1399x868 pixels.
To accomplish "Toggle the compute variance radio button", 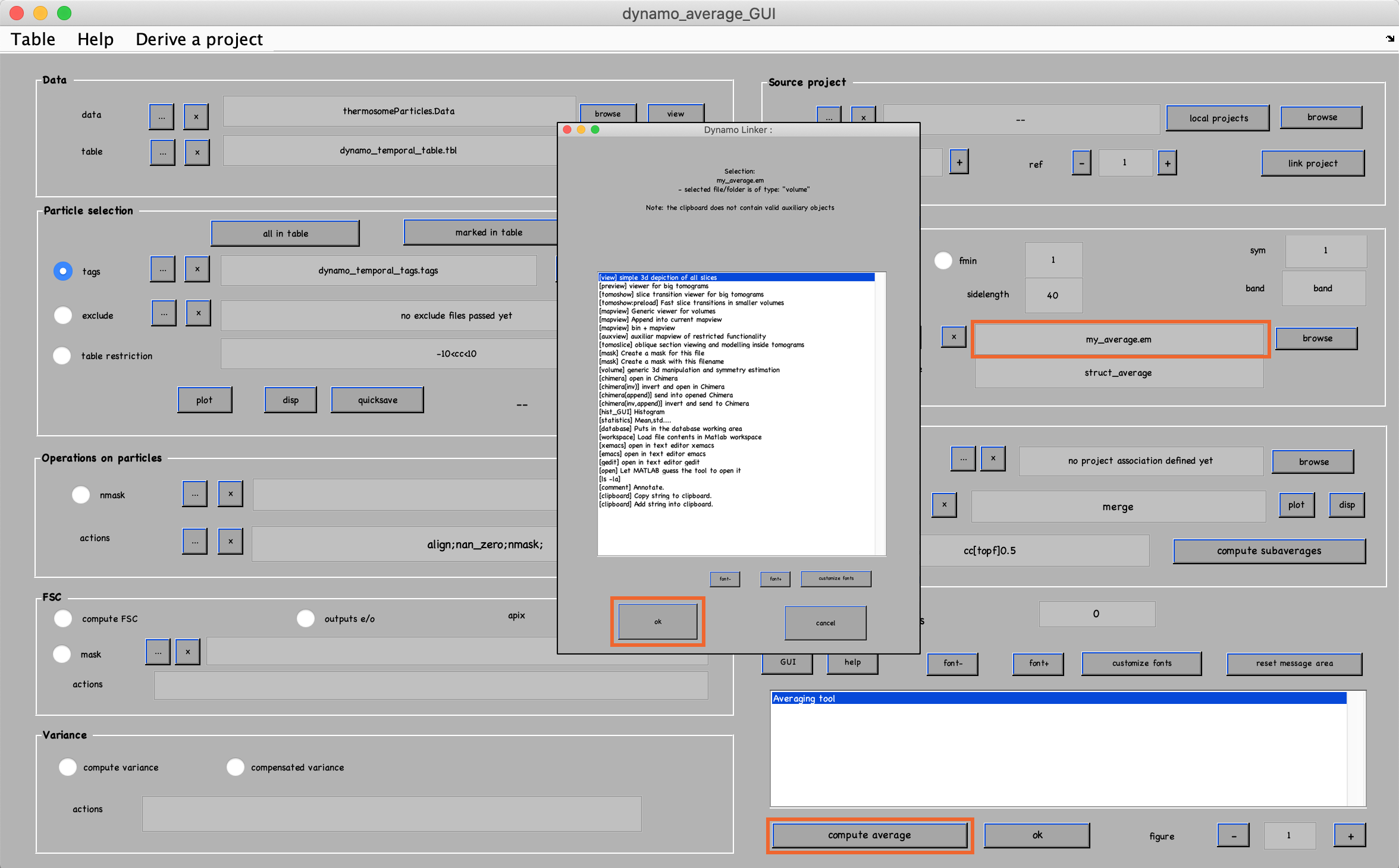I will click(x=68, y=767).
